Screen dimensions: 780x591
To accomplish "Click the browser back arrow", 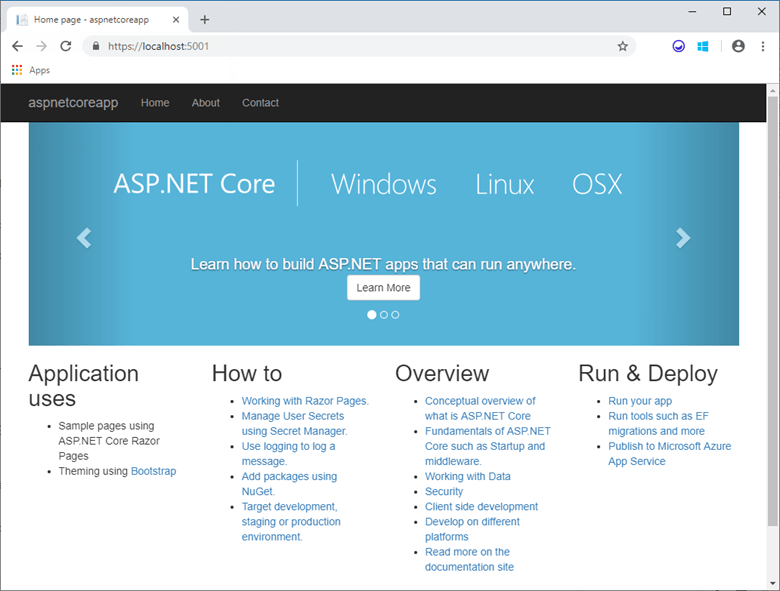I will (17, 46).
